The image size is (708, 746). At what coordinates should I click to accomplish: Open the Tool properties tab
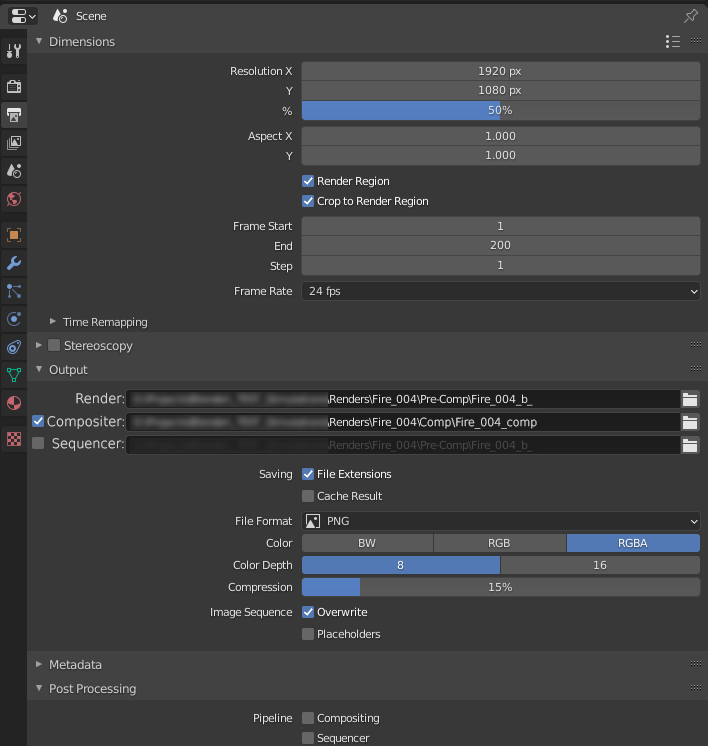[14, 50]
